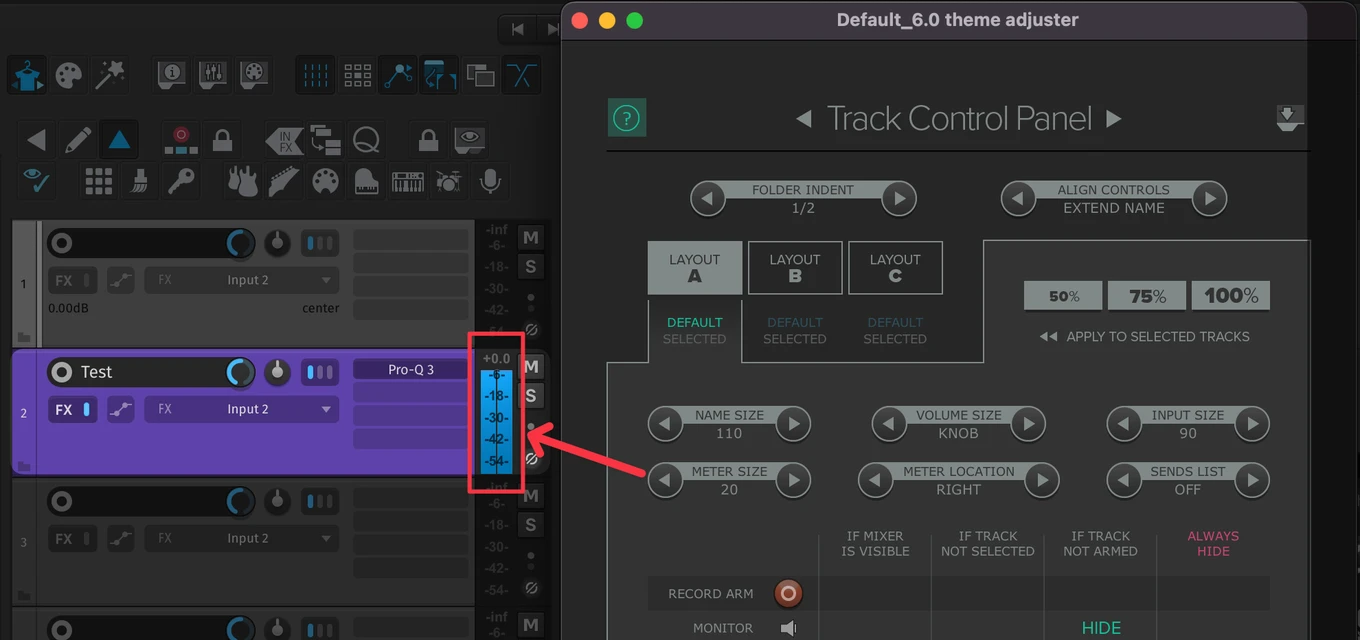Open the theme adjuster help question mark
1360x640 pixels.
[x=626, y=119]
